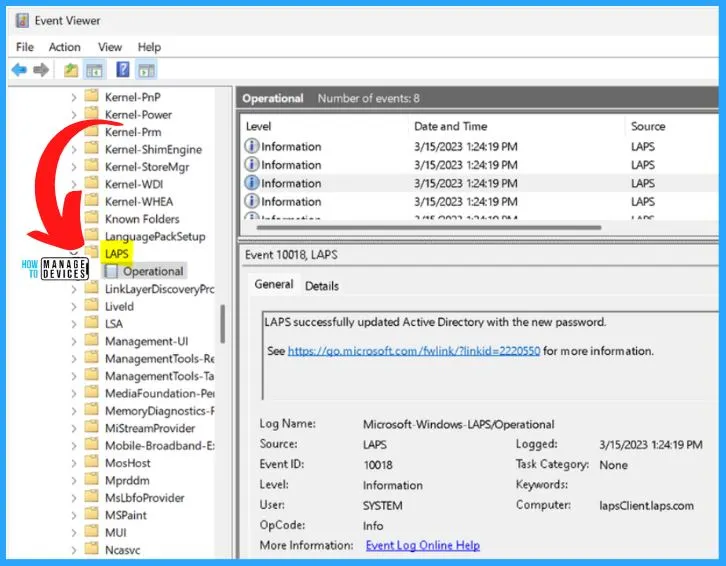This screenshot has height=566, width=726.
Task: Open the go.microsoft.com fwlink URL
Action: tap(414, 351)
